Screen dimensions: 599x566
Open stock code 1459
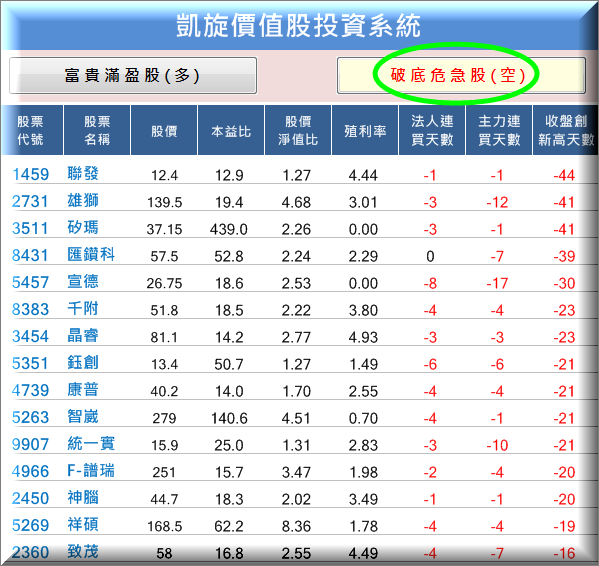[31, 175]
